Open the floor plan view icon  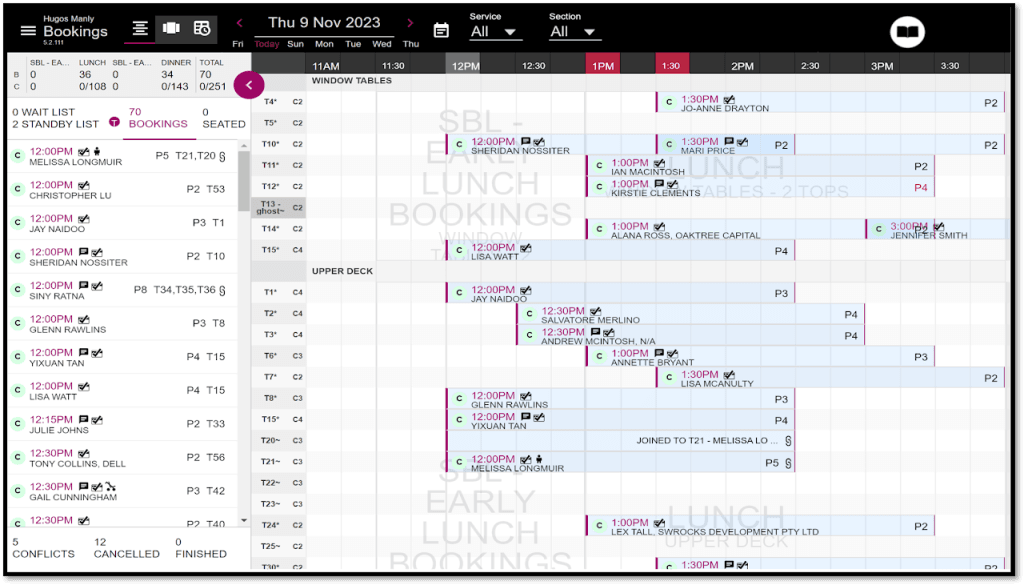[171, 29]
